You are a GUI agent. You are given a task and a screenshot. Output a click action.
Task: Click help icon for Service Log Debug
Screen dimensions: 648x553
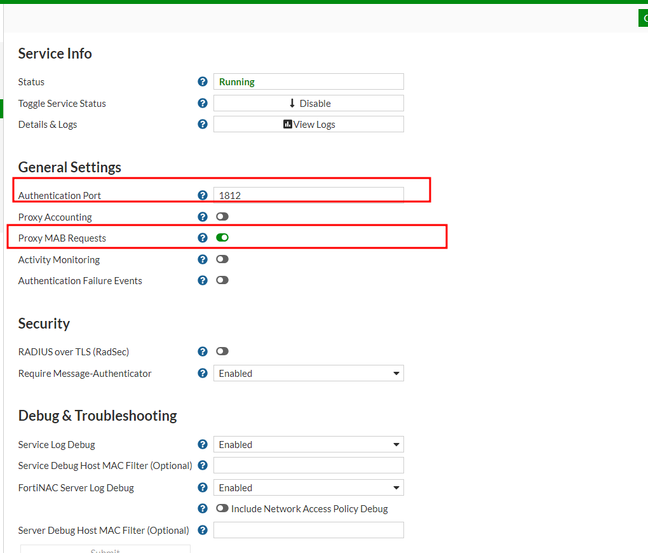point(203,445)
